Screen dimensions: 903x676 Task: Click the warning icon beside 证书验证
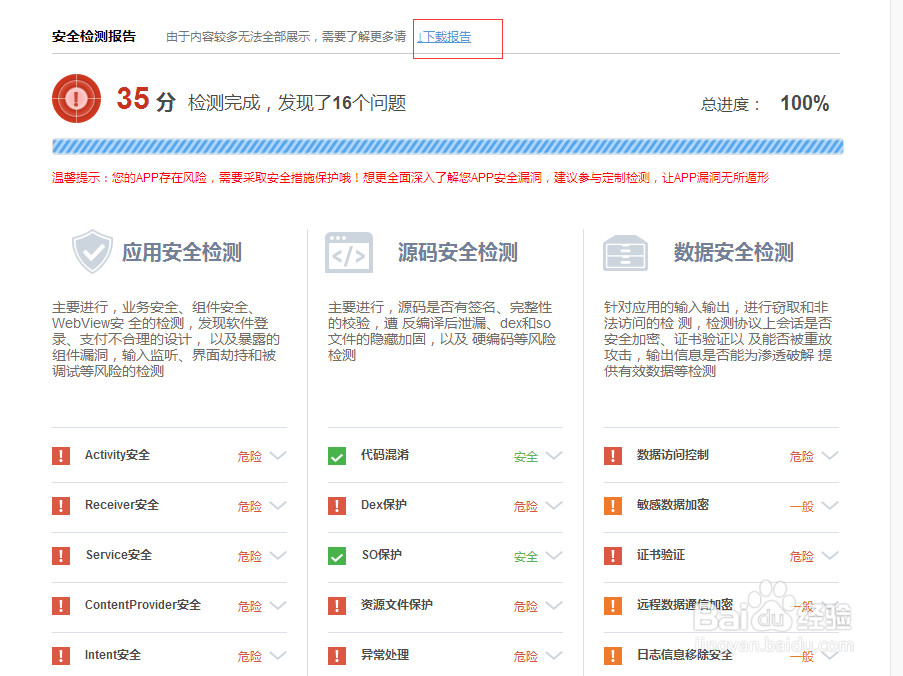[613, 555]
